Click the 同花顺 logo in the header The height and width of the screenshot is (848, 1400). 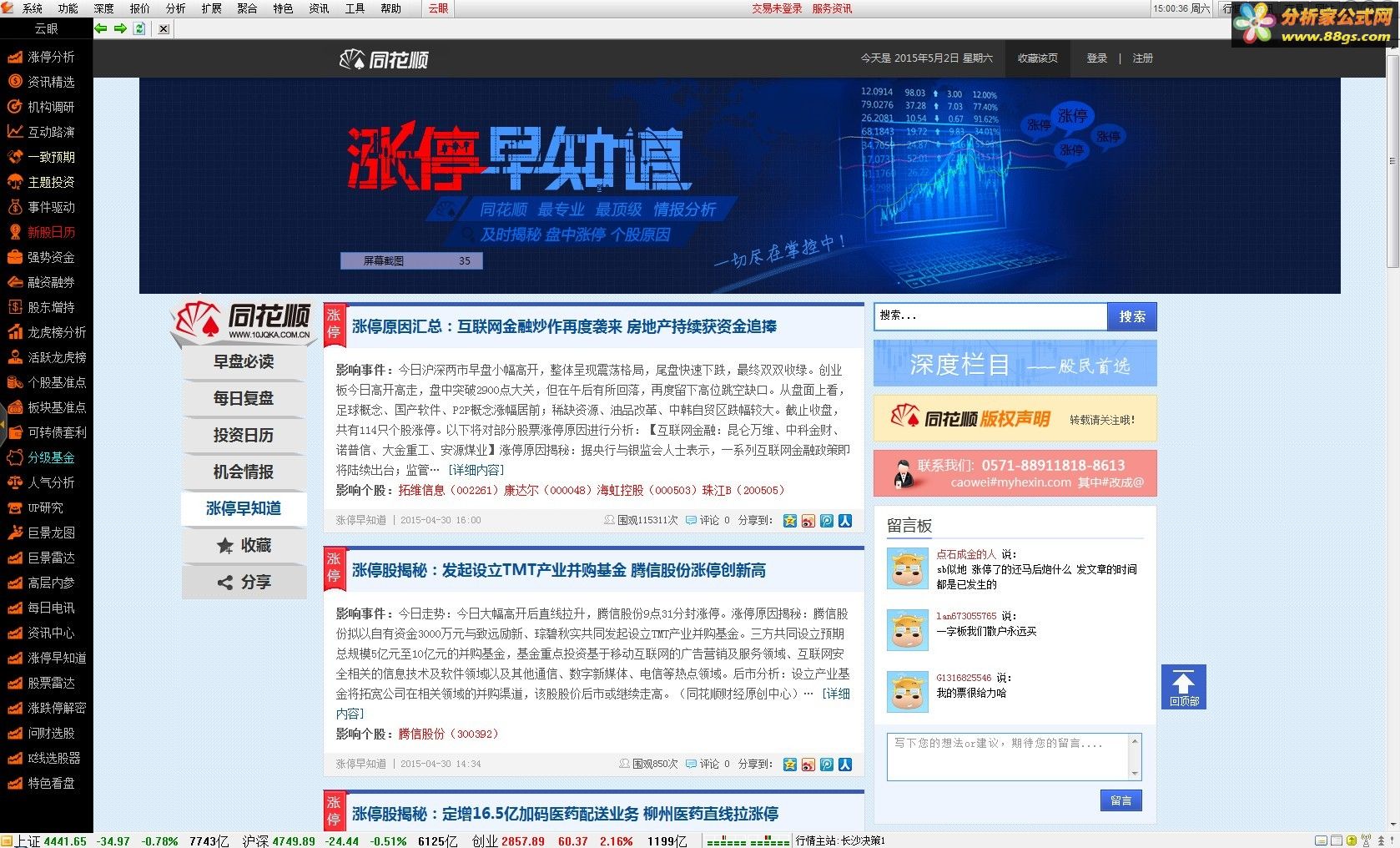[384, 59]
